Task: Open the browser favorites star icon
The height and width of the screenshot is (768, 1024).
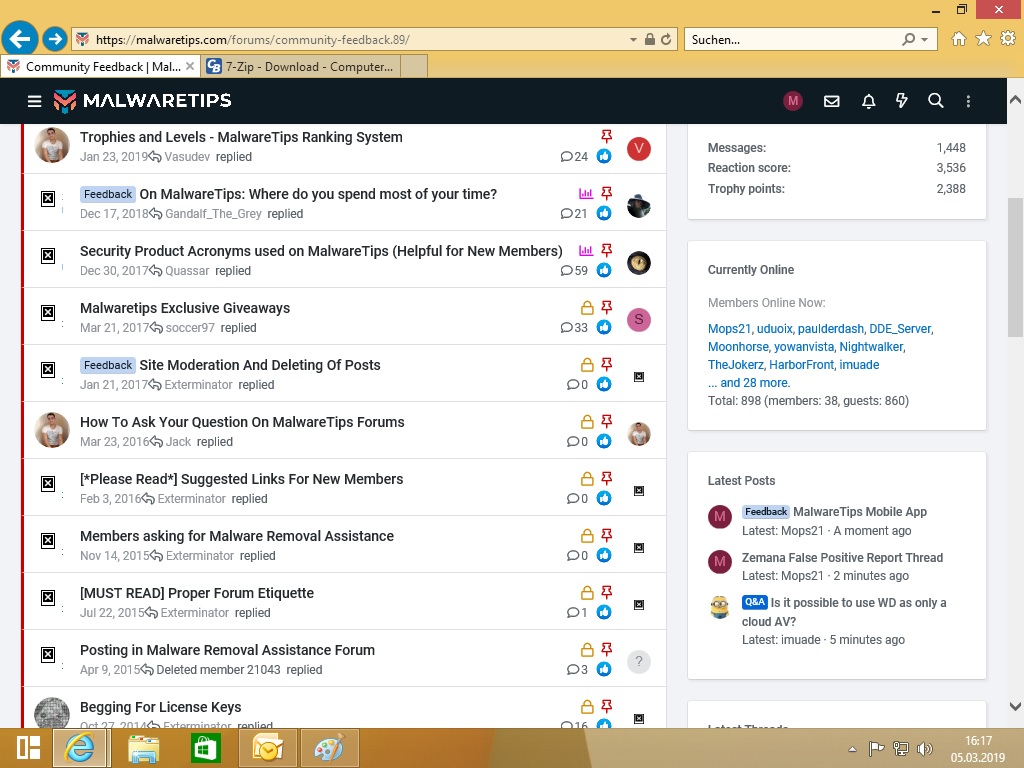Action: pos(983,39)
